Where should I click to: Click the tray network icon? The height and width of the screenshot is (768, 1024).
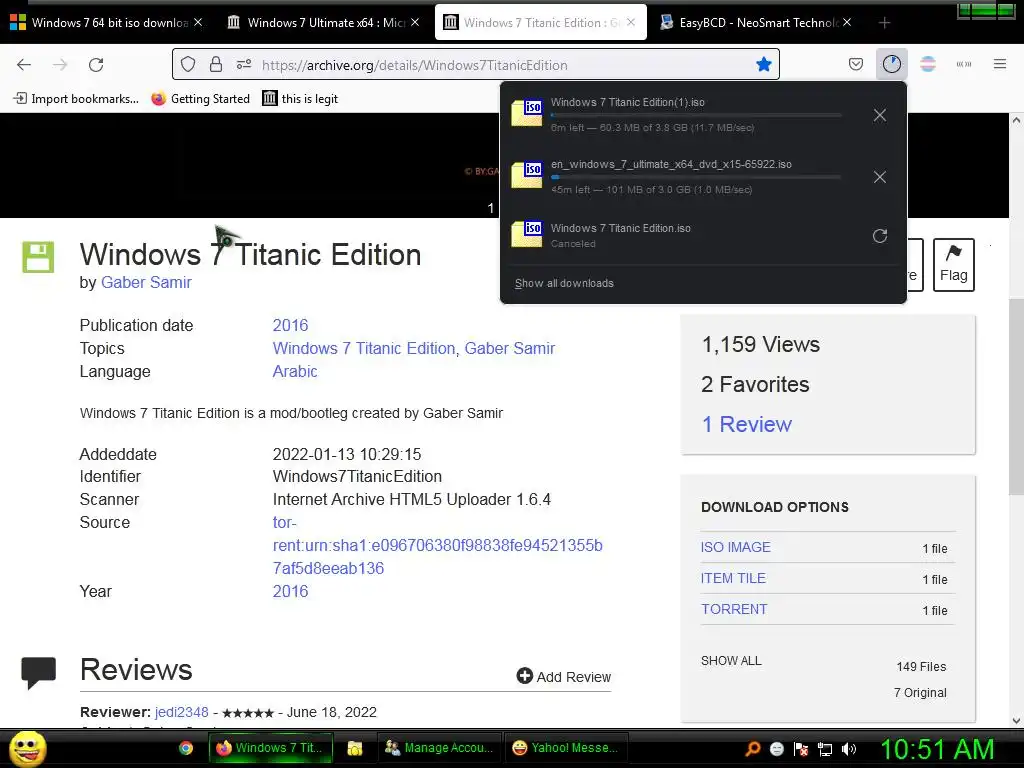click(825, 749)
